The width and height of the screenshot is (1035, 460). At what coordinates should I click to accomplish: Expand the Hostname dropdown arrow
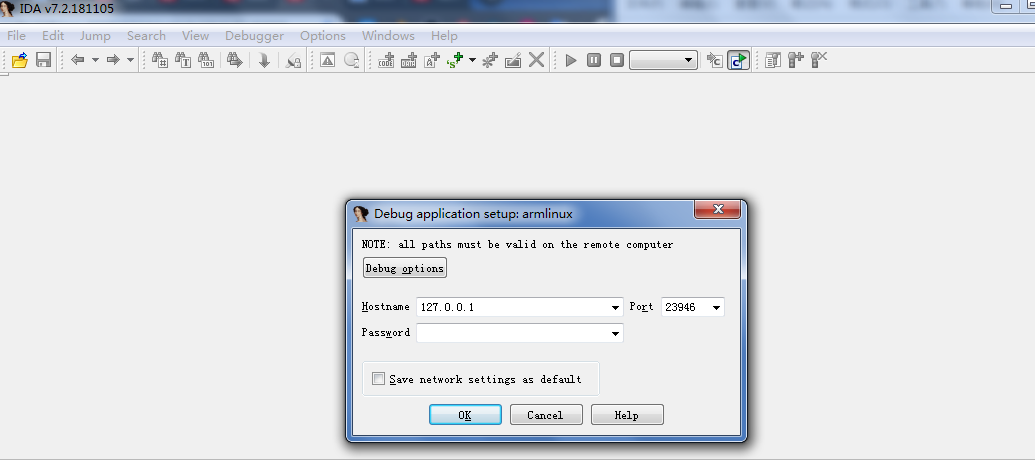pyautogui.click(x=616, y=308)
